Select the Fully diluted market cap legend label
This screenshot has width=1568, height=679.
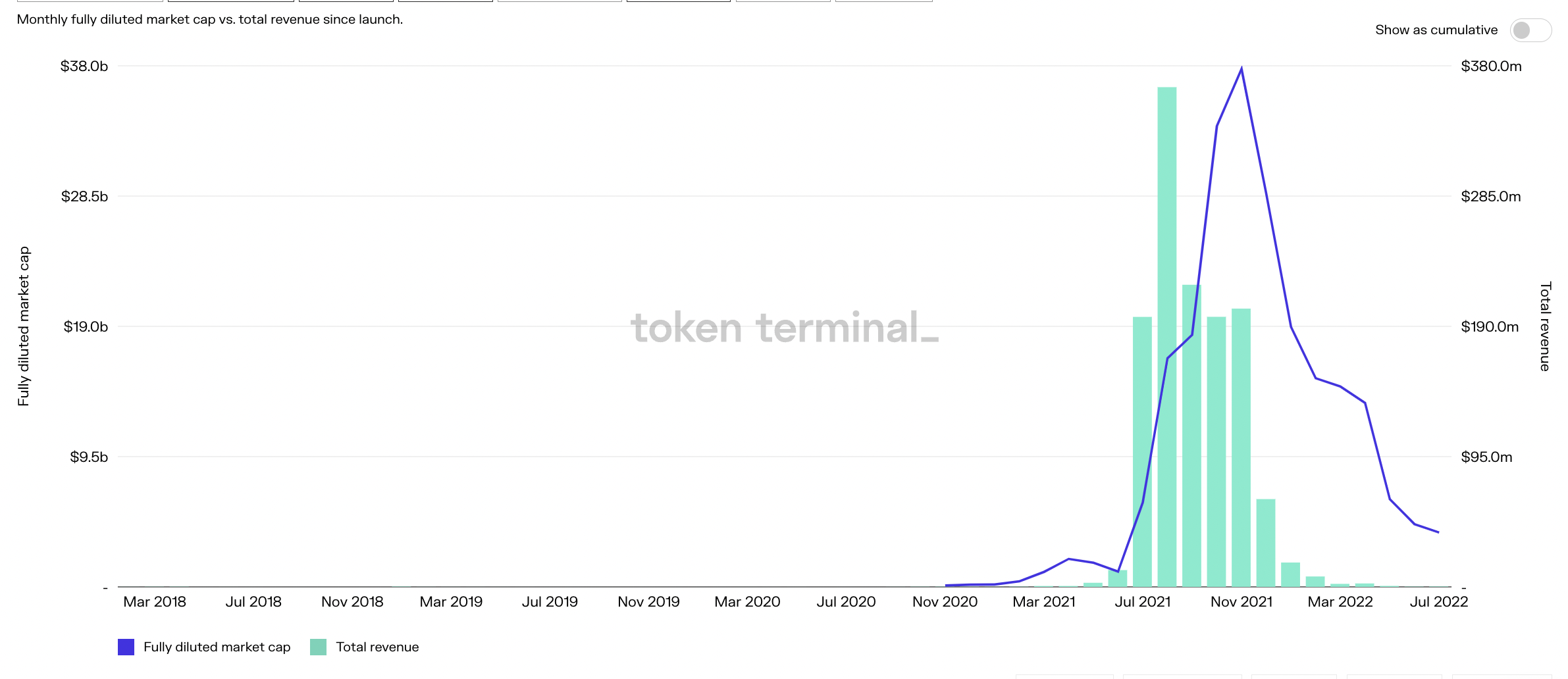click(217, 647)
